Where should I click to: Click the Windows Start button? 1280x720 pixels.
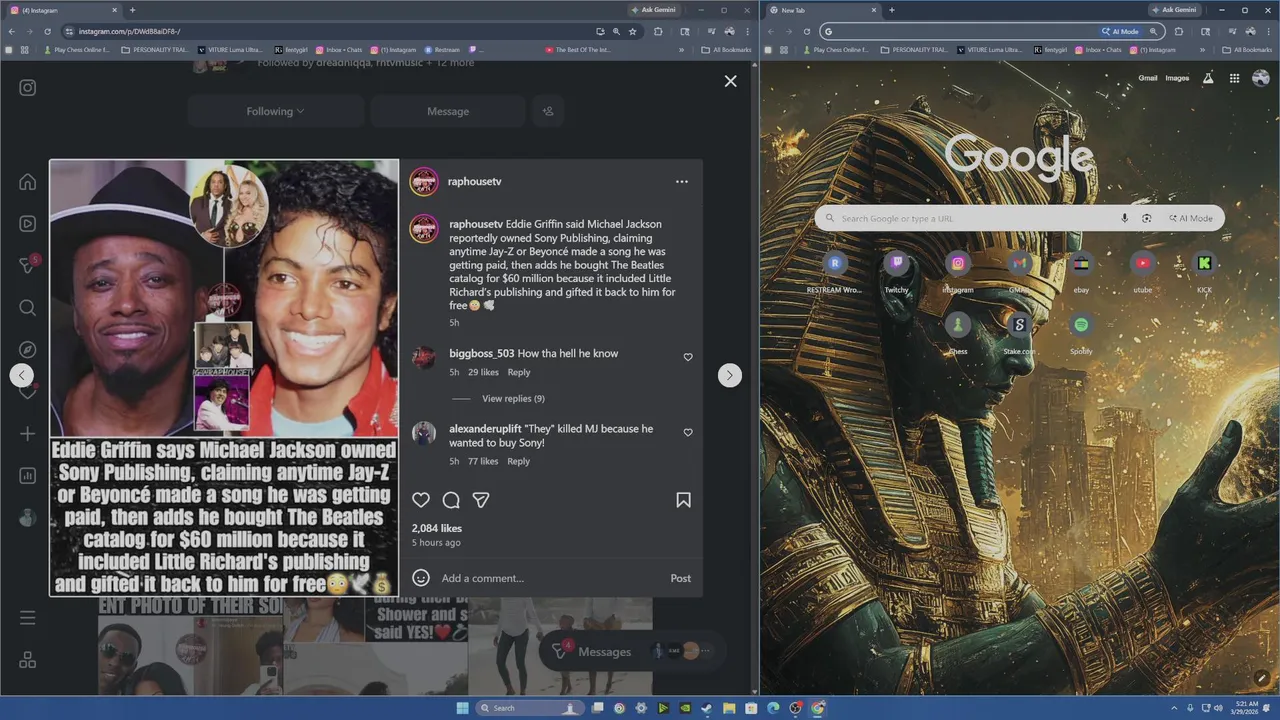pos(462,708)
